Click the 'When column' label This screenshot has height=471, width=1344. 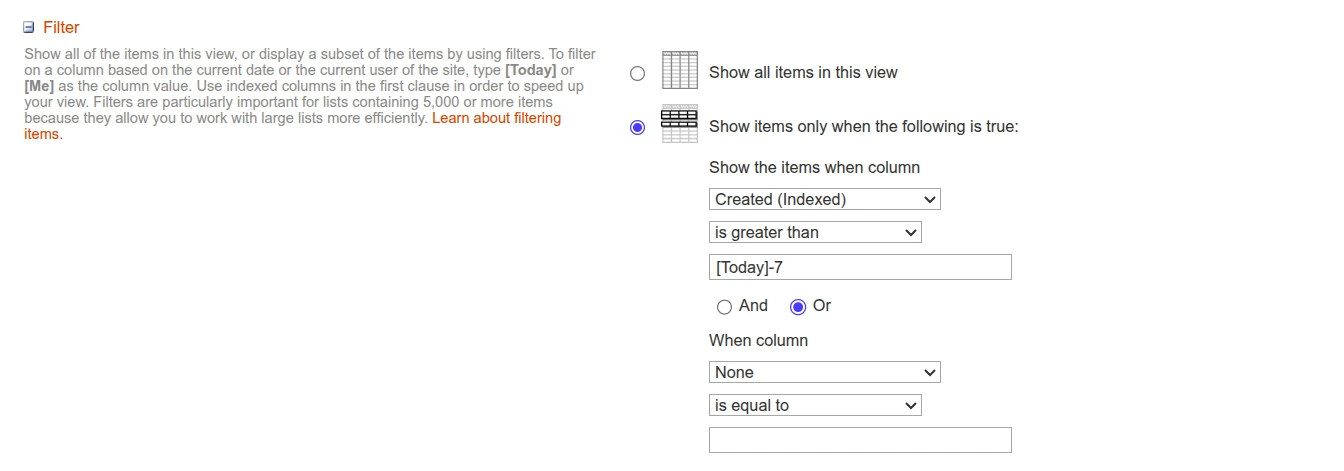(758, 340)
